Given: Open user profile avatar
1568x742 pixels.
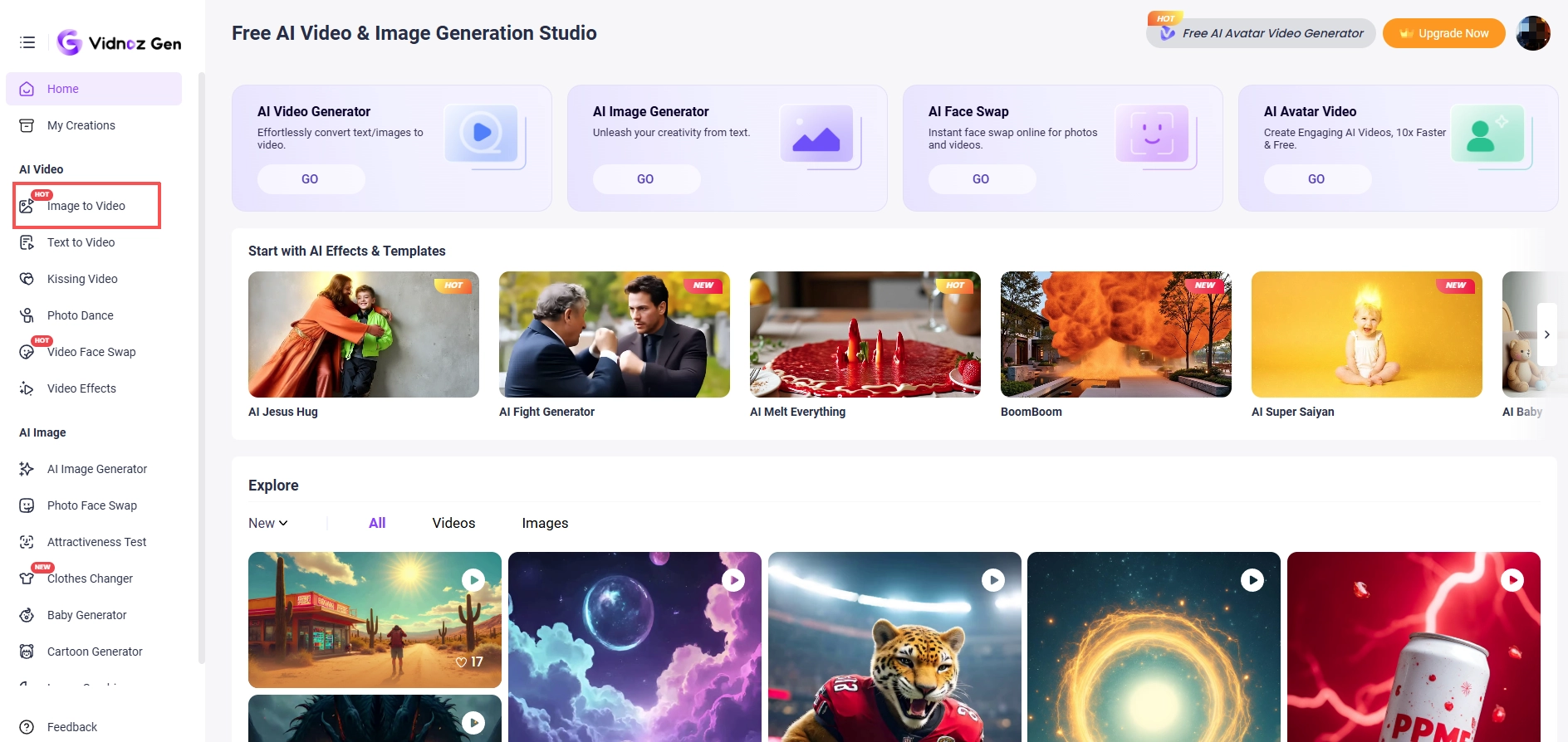Looking at the screenshot, I should click(x=1532, y=33).
